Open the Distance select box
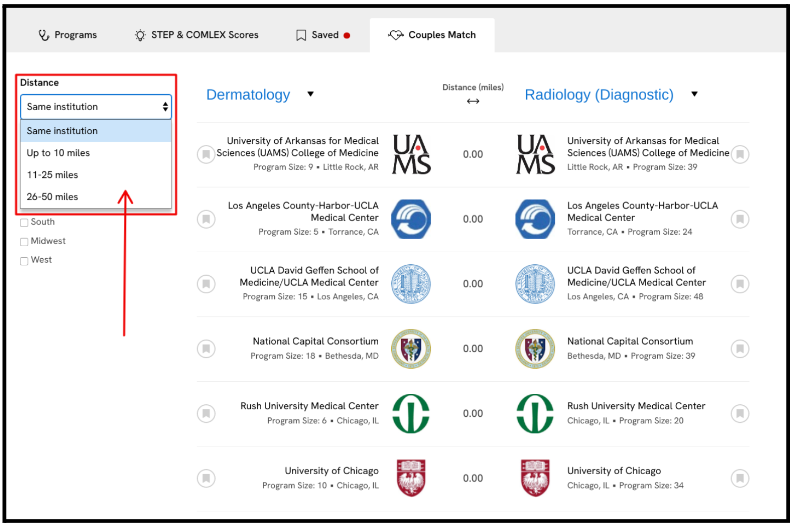This screenshot has height=525, width=794. click(96, 107)
